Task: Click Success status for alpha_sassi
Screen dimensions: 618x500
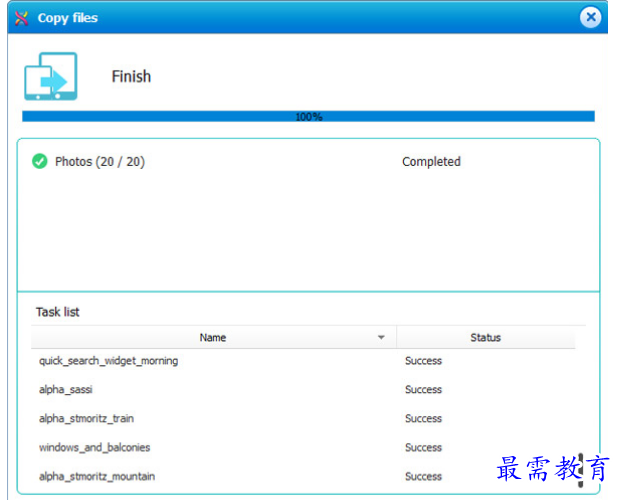Action: [x=423, y=390]
